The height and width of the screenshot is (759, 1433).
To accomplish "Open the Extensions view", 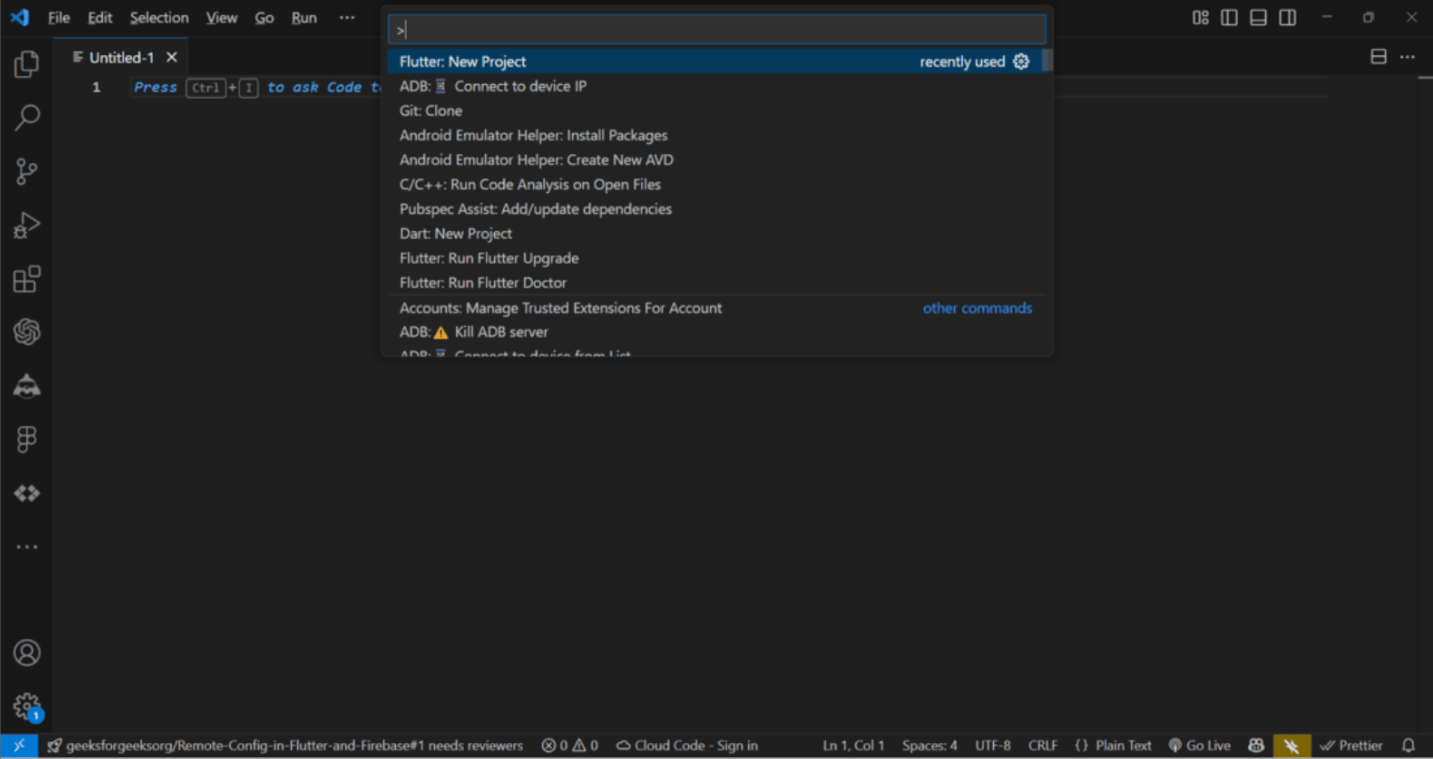I will point(27,279).
